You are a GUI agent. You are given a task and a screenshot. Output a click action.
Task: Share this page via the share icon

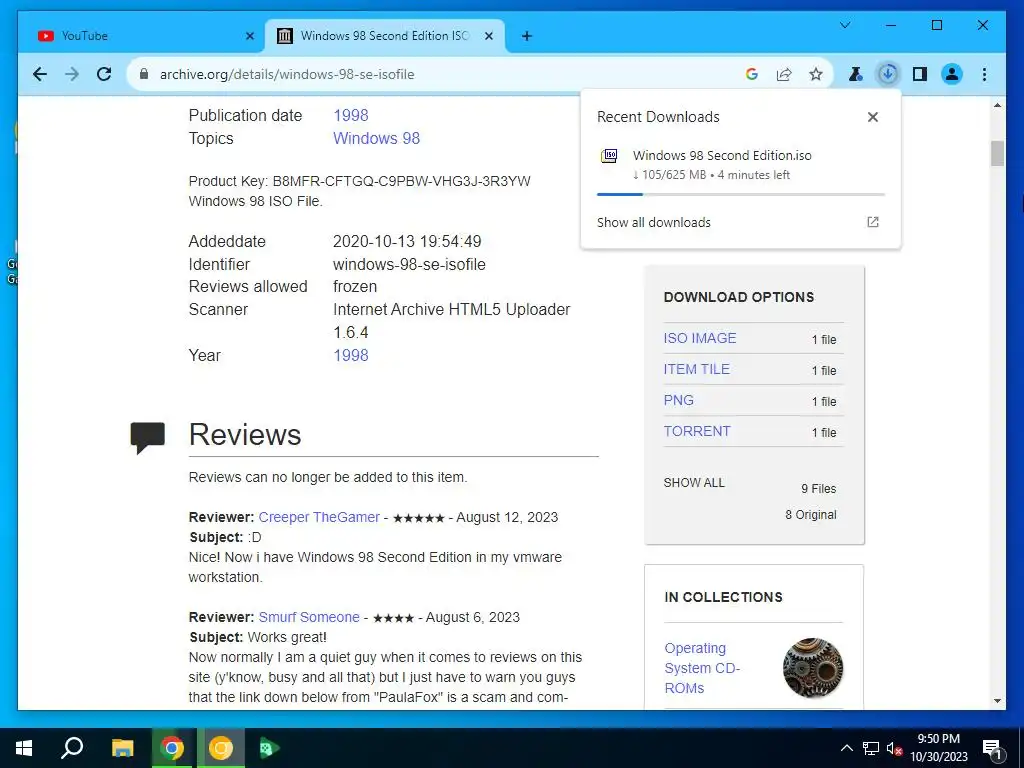click(784, 74)
